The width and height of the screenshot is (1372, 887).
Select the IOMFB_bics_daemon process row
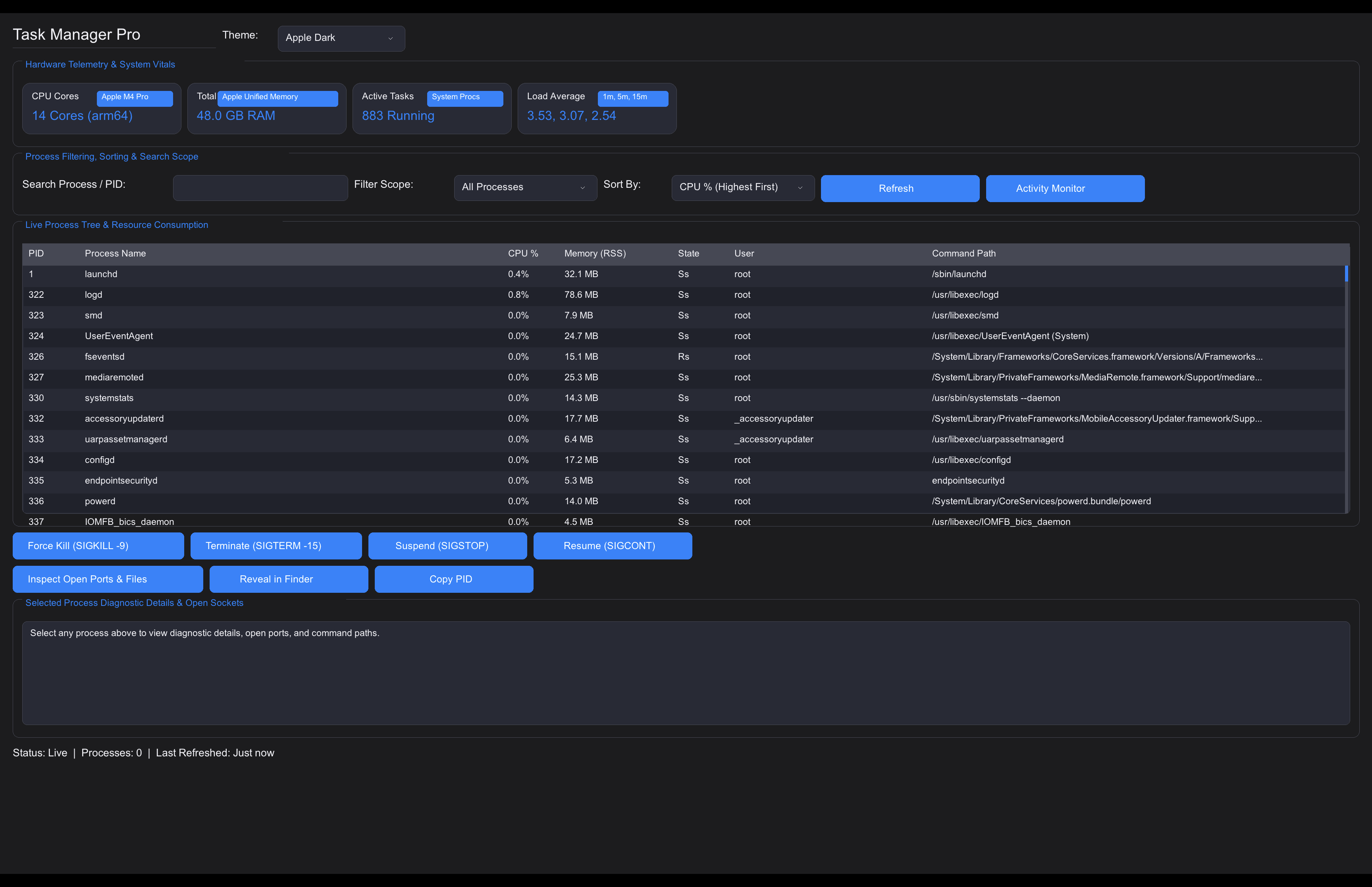click(683, 522)
